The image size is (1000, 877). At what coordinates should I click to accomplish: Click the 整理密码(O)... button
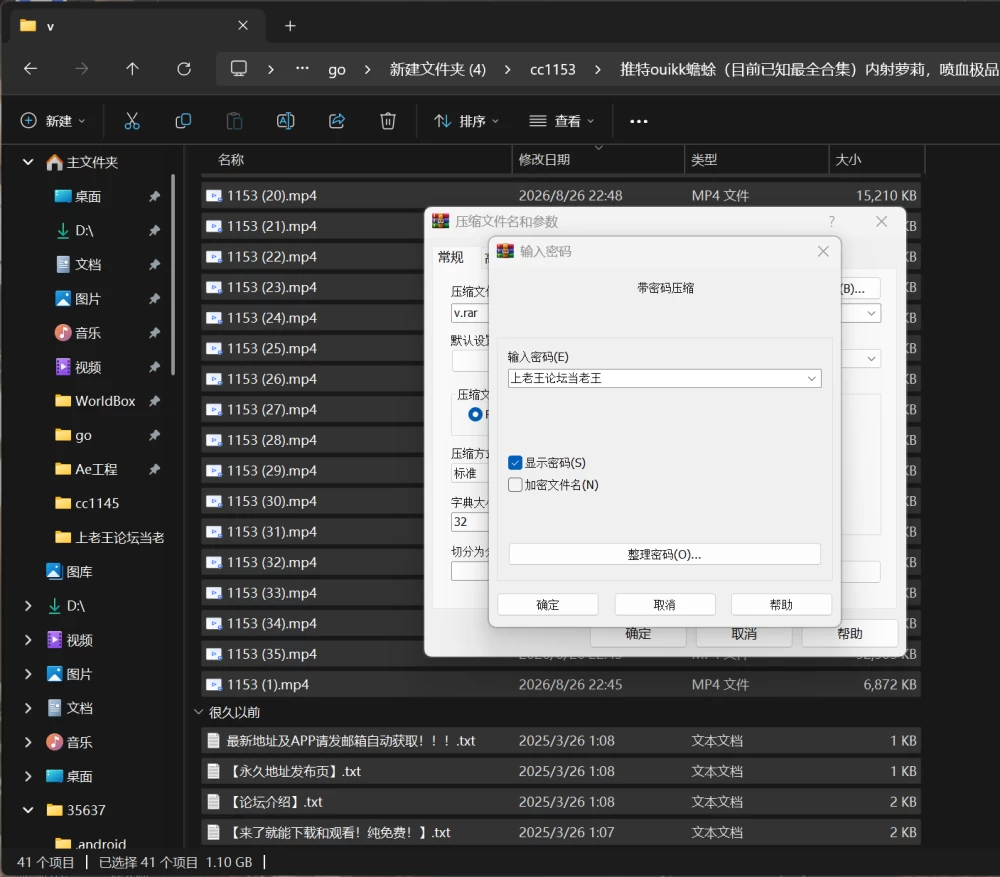pyautogui.click(x=664, y=554)
